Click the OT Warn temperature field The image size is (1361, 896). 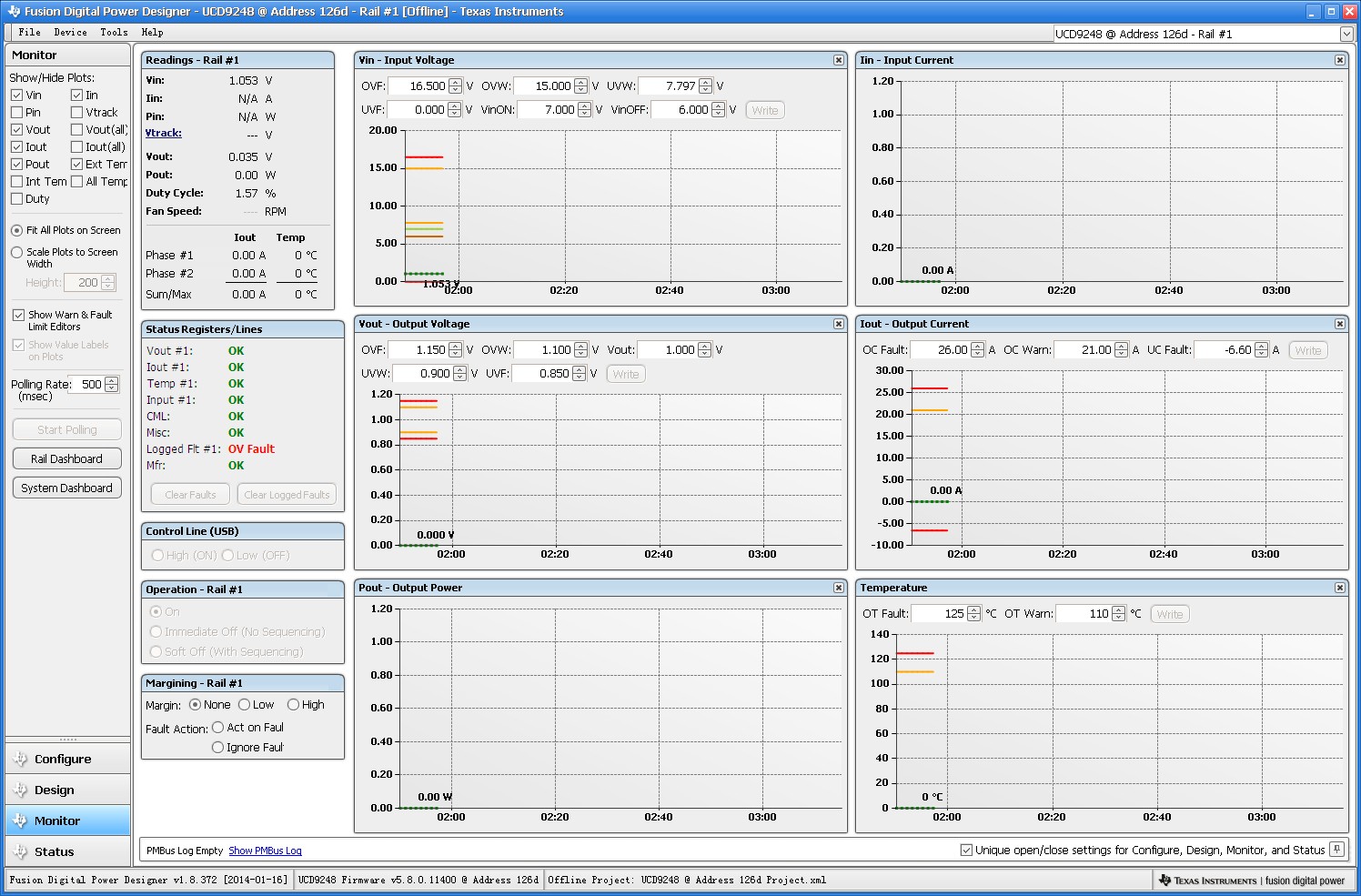1084,613
